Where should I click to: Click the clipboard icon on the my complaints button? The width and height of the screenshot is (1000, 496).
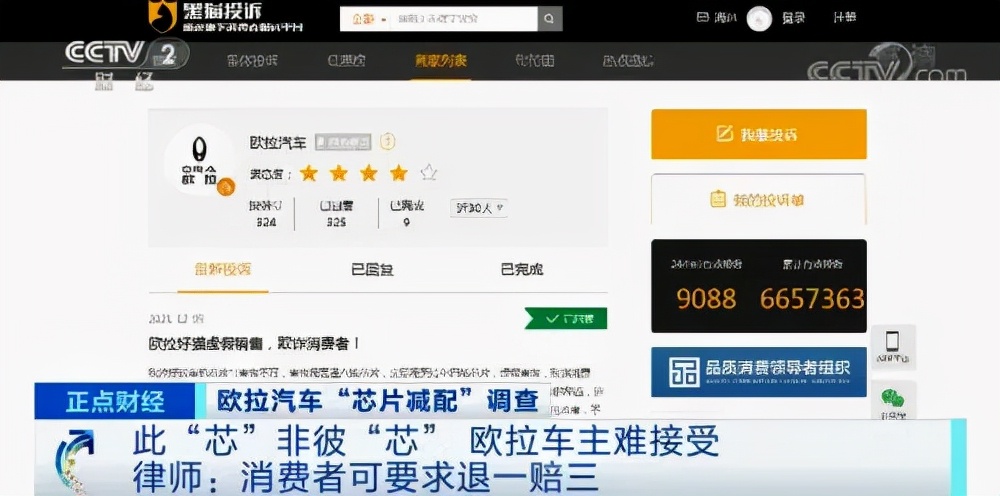(718, 199)
